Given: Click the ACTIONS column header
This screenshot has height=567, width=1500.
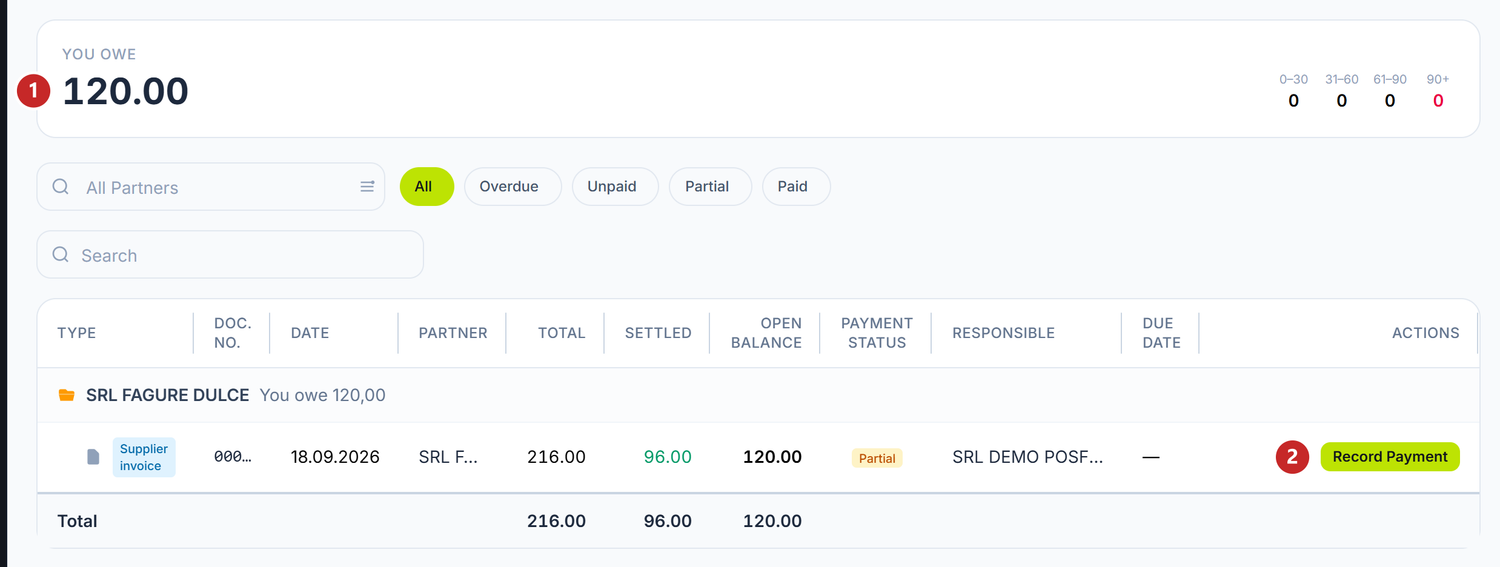Looking at the screenshot, I should (1426, 333).
